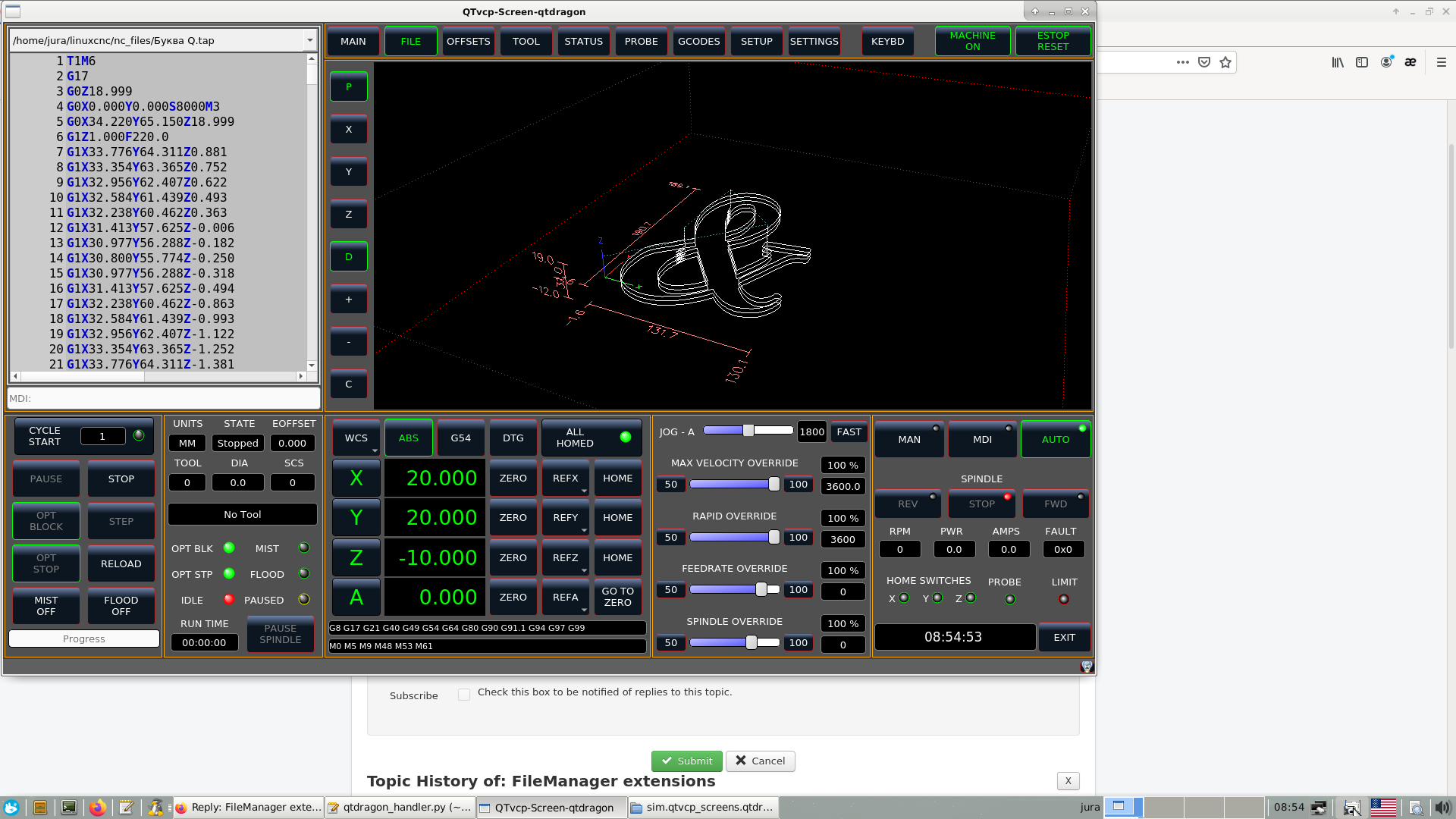
Task: Launch Firefox from taskbar launcher icon
Action: pos(98,808)
